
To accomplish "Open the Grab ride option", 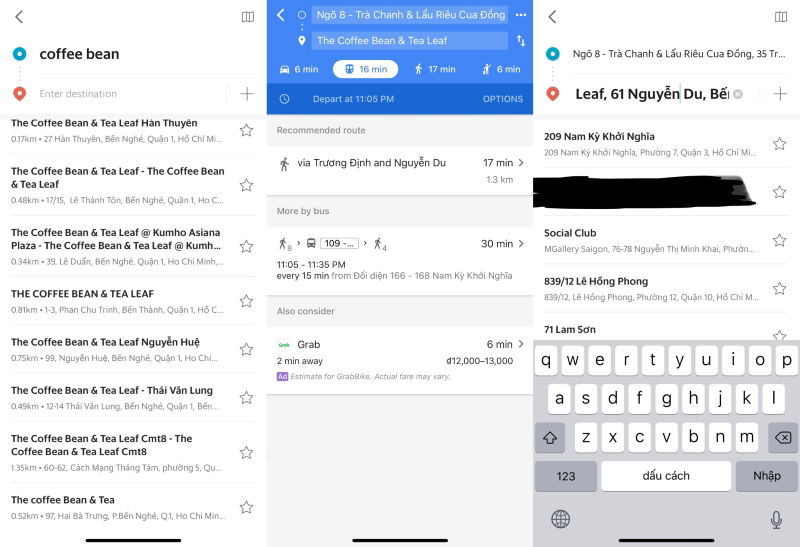I will pyautogui.click(x=399, y=360).
